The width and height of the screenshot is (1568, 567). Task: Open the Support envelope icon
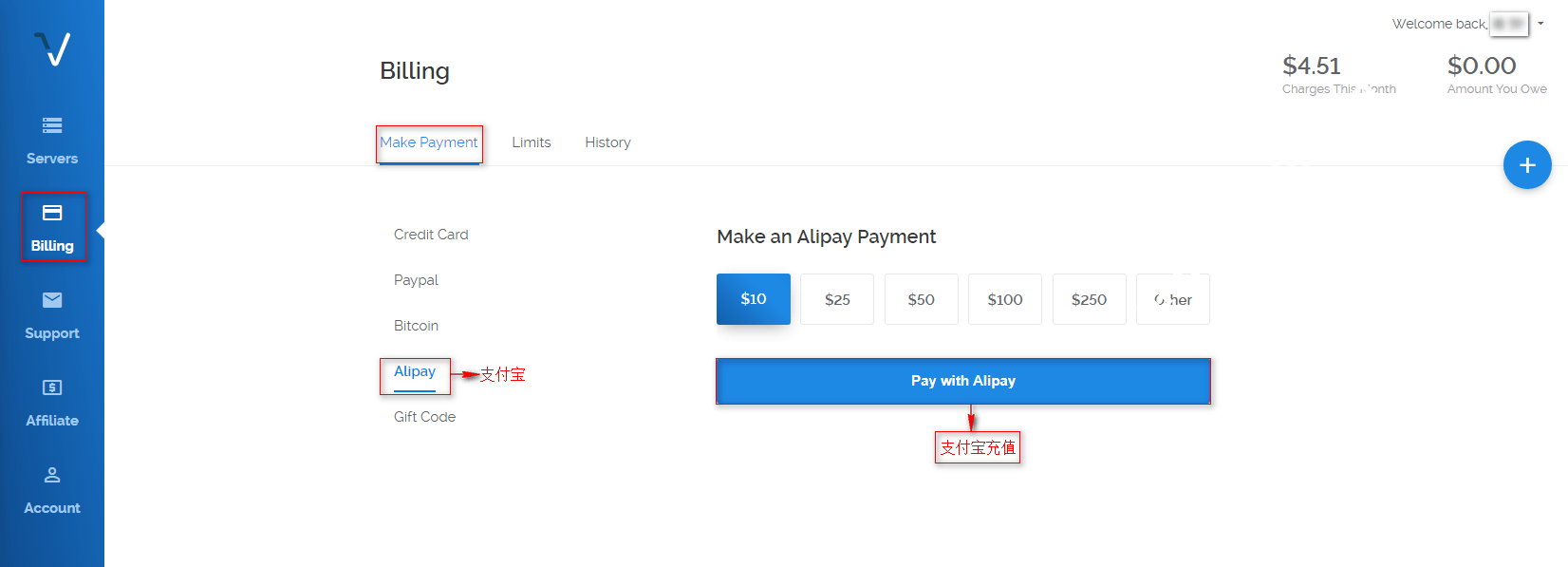pyautogui.click(x=52, y=300)
